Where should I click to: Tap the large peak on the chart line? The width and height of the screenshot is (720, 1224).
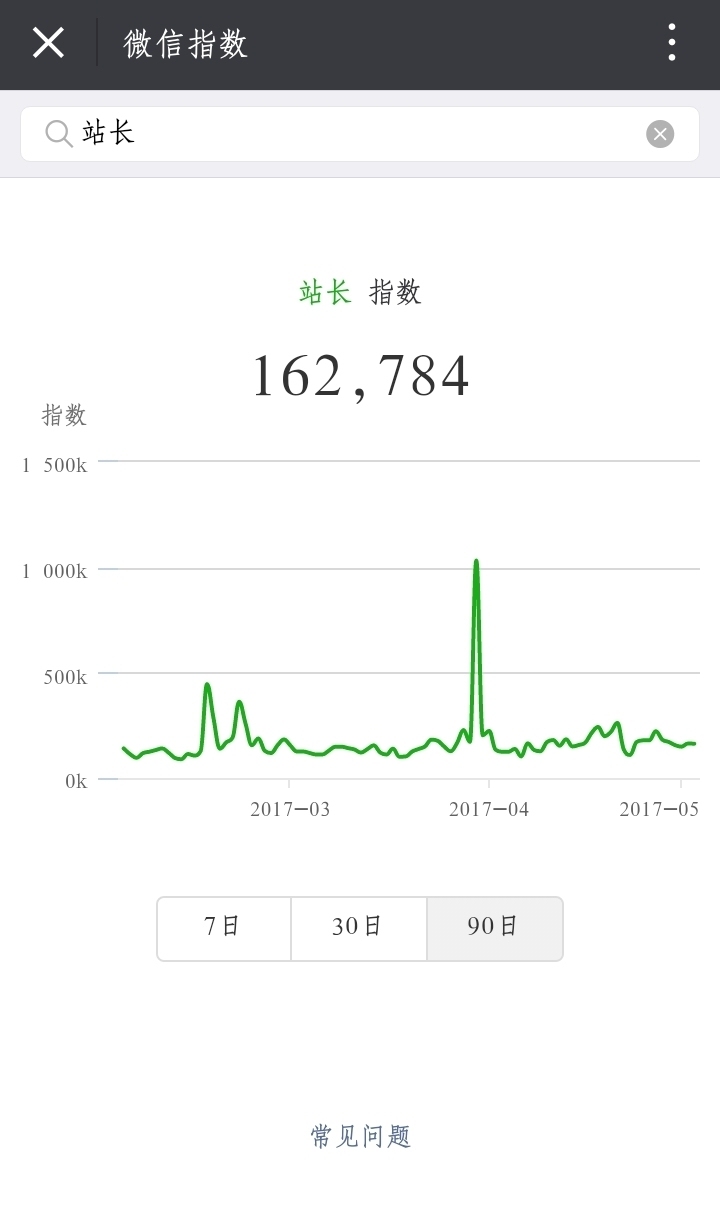pyautogui.click(x=476, y=562)
